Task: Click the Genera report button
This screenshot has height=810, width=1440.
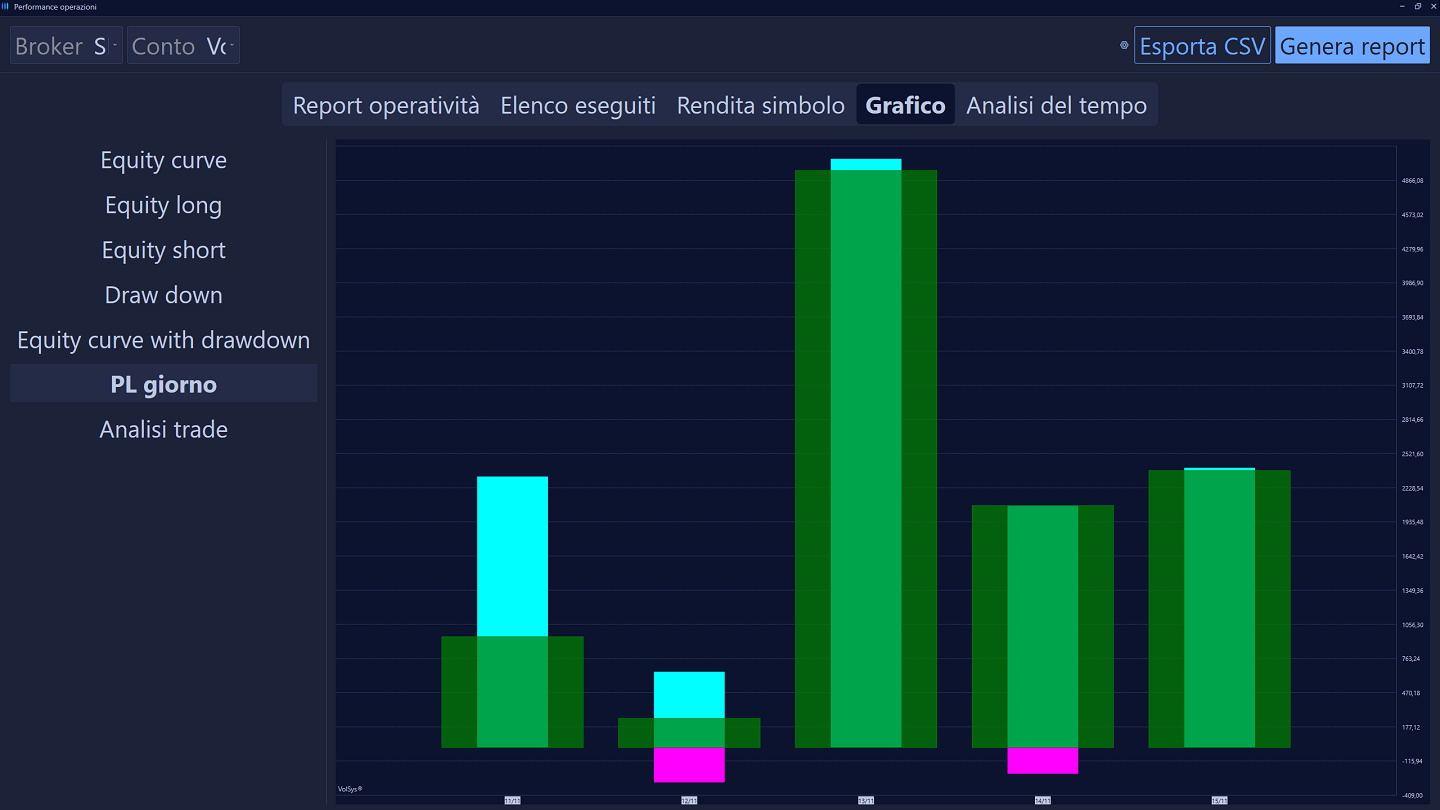Action: [x=1352, y=45]
